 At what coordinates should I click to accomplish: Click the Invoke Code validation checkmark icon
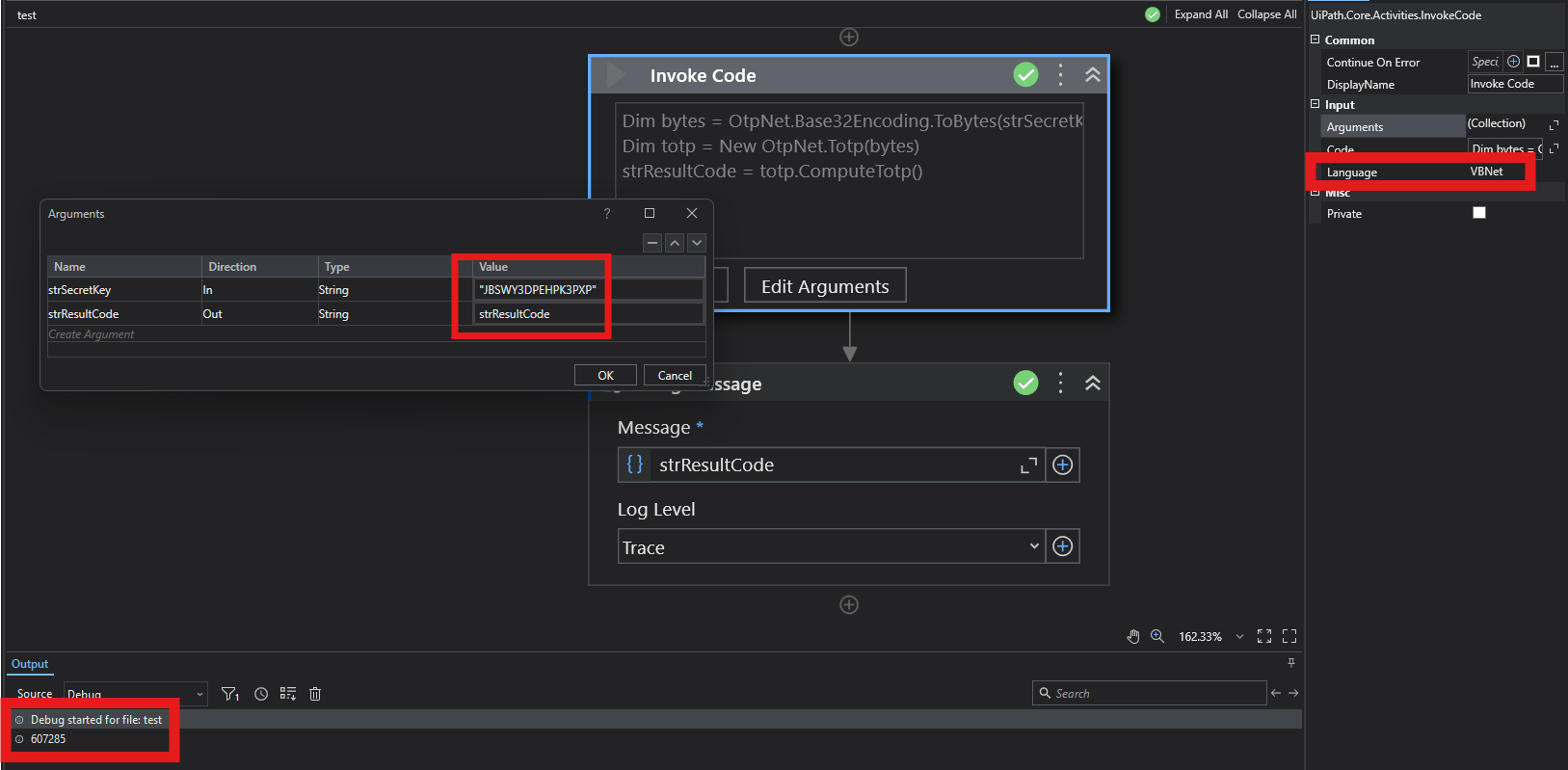tap(1025, 75)
